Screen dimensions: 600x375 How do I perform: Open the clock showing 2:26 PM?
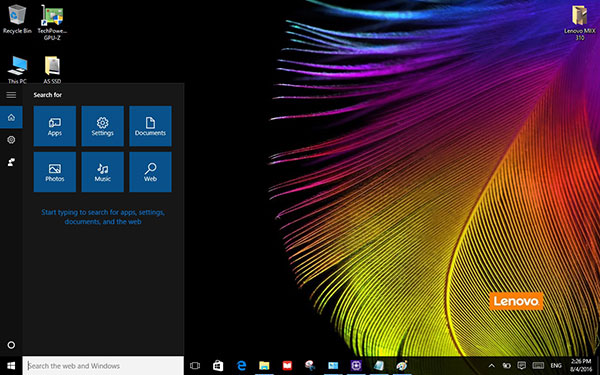pyautogui.click(x=581, y=366)
